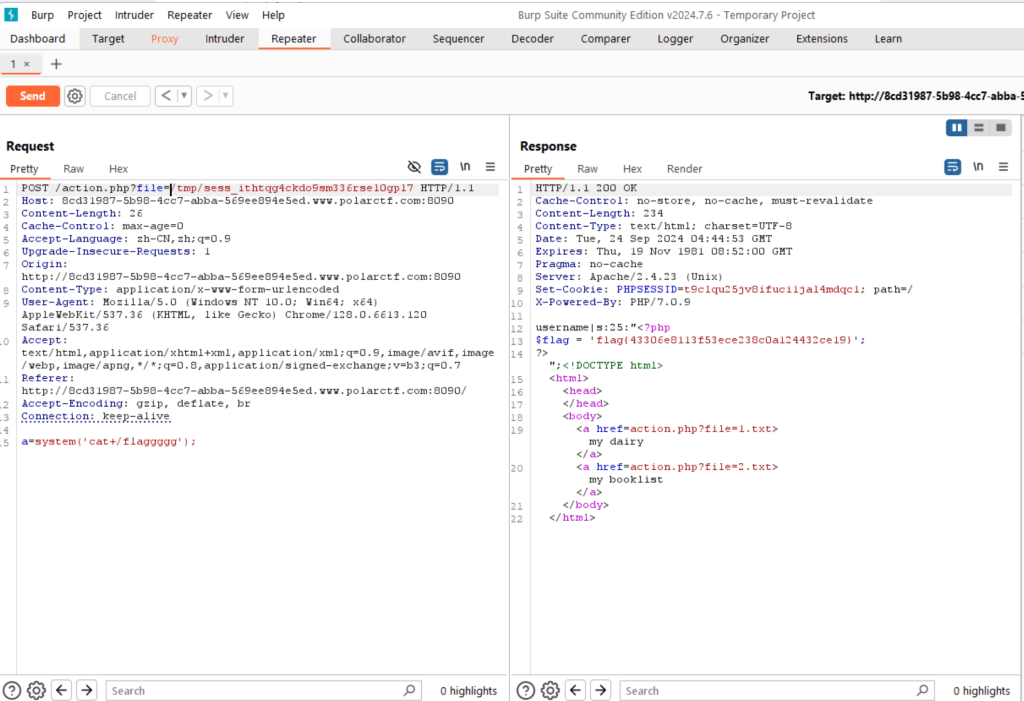
Task: Show Response in Hex view
Action: pyautogui.click(x=632, y=169)
